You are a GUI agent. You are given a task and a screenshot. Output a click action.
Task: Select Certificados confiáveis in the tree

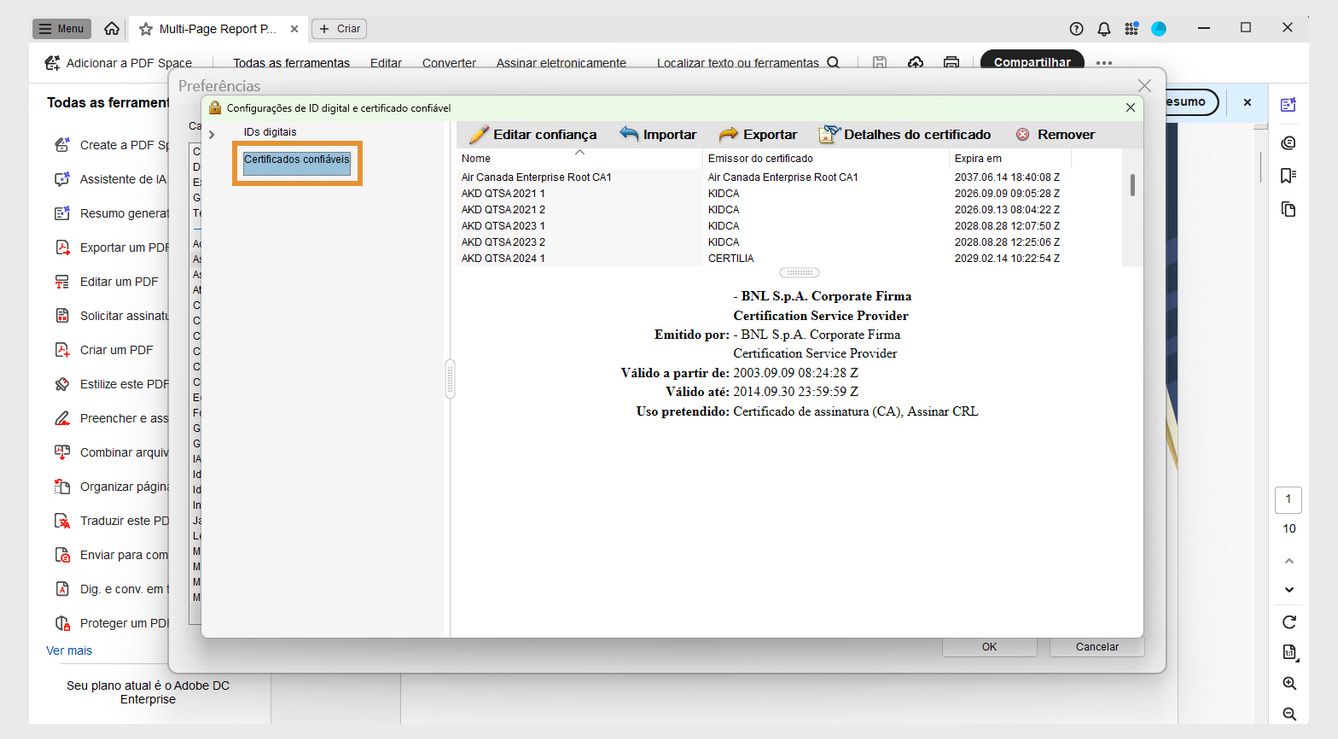(x=297, y=159)
